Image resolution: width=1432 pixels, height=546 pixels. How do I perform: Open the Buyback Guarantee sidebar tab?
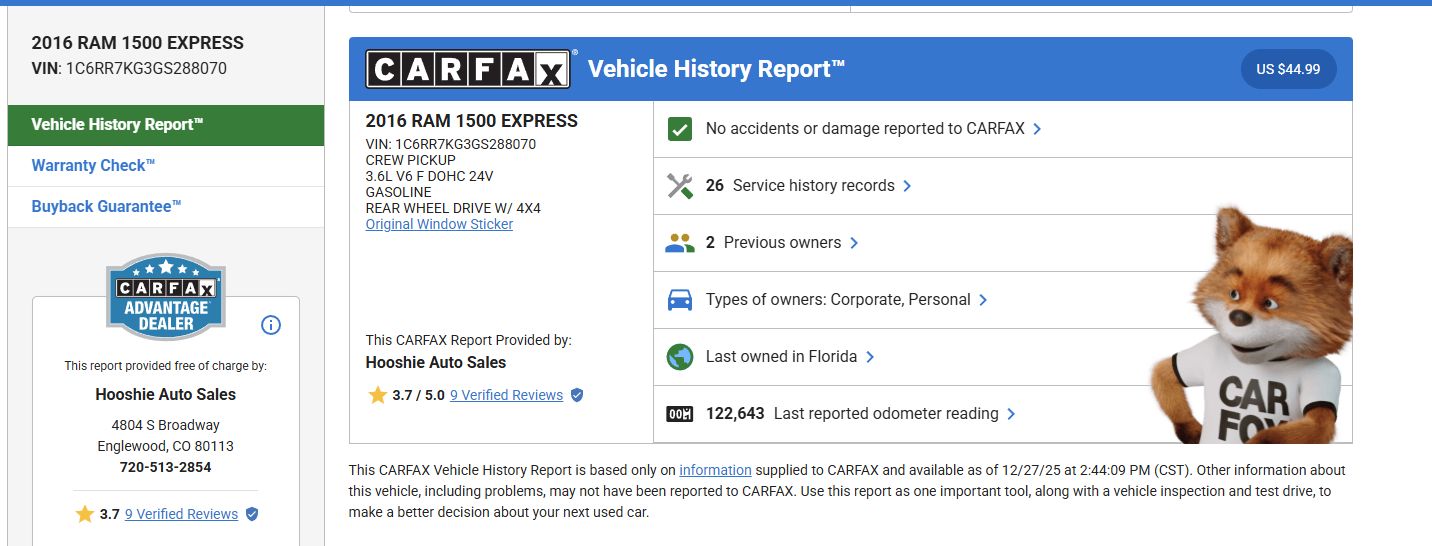click(x=107, y=207)
